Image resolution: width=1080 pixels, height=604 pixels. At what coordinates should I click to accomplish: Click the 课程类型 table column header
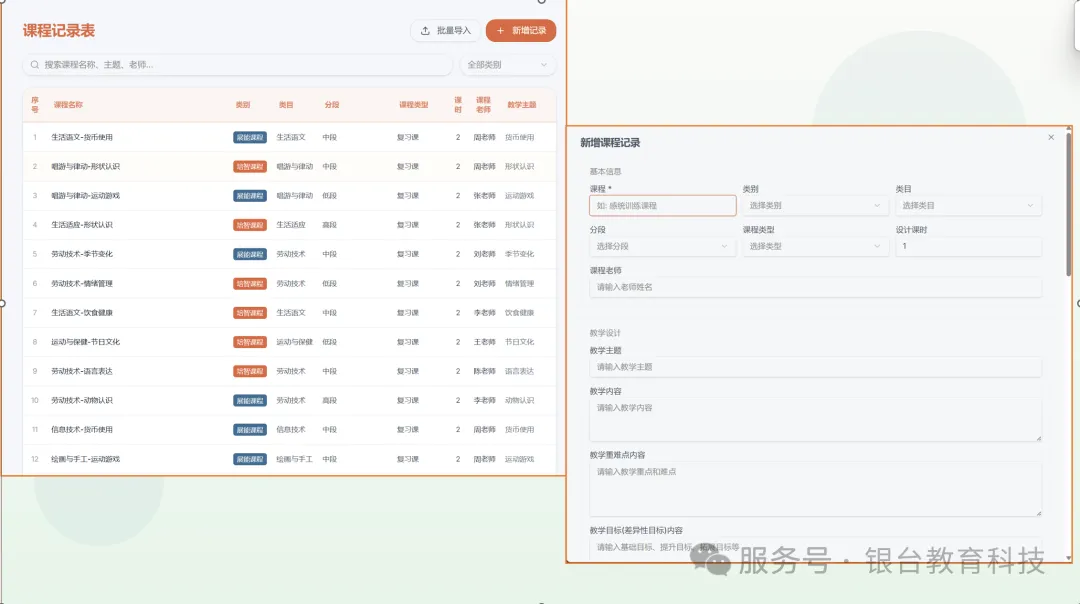[413, 105]
